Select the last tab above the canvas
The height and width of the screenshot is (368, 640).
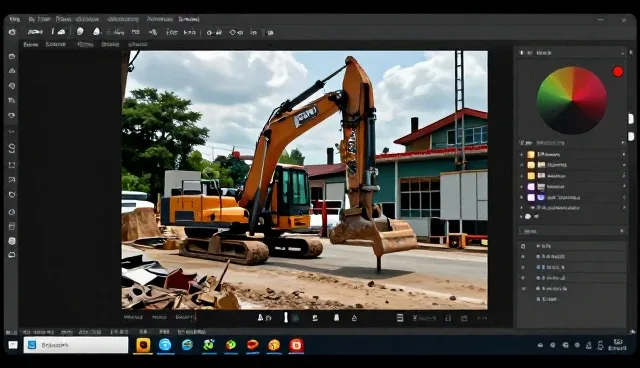click(138, 44)
